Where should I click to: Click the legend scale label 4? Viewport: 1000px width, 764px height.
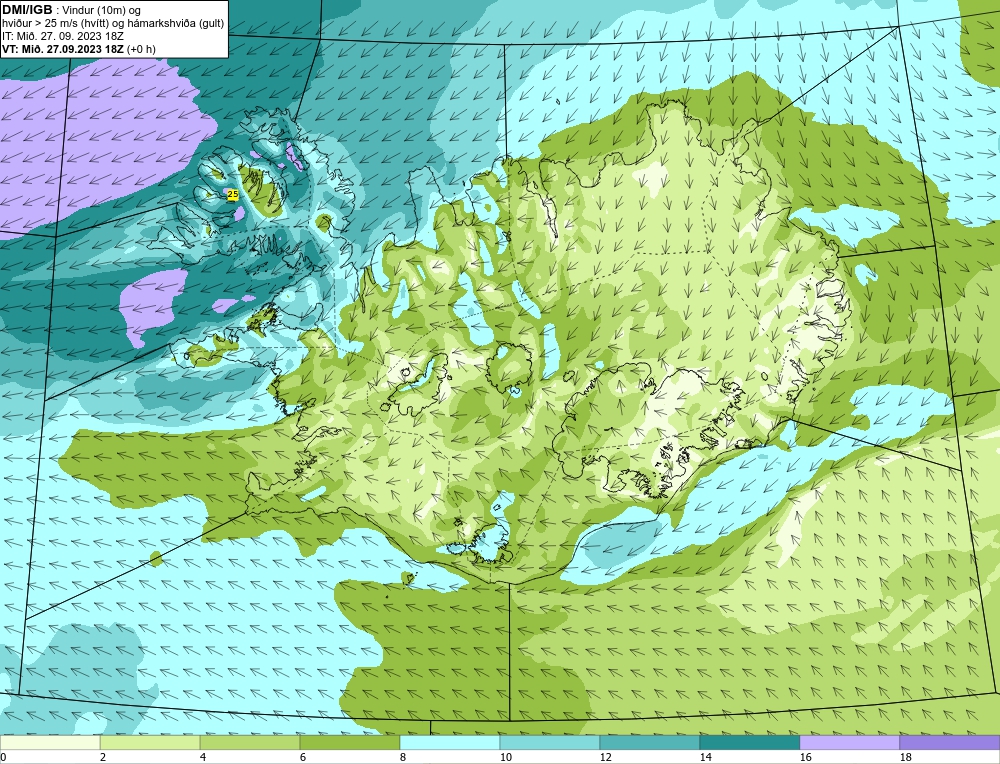203,757
